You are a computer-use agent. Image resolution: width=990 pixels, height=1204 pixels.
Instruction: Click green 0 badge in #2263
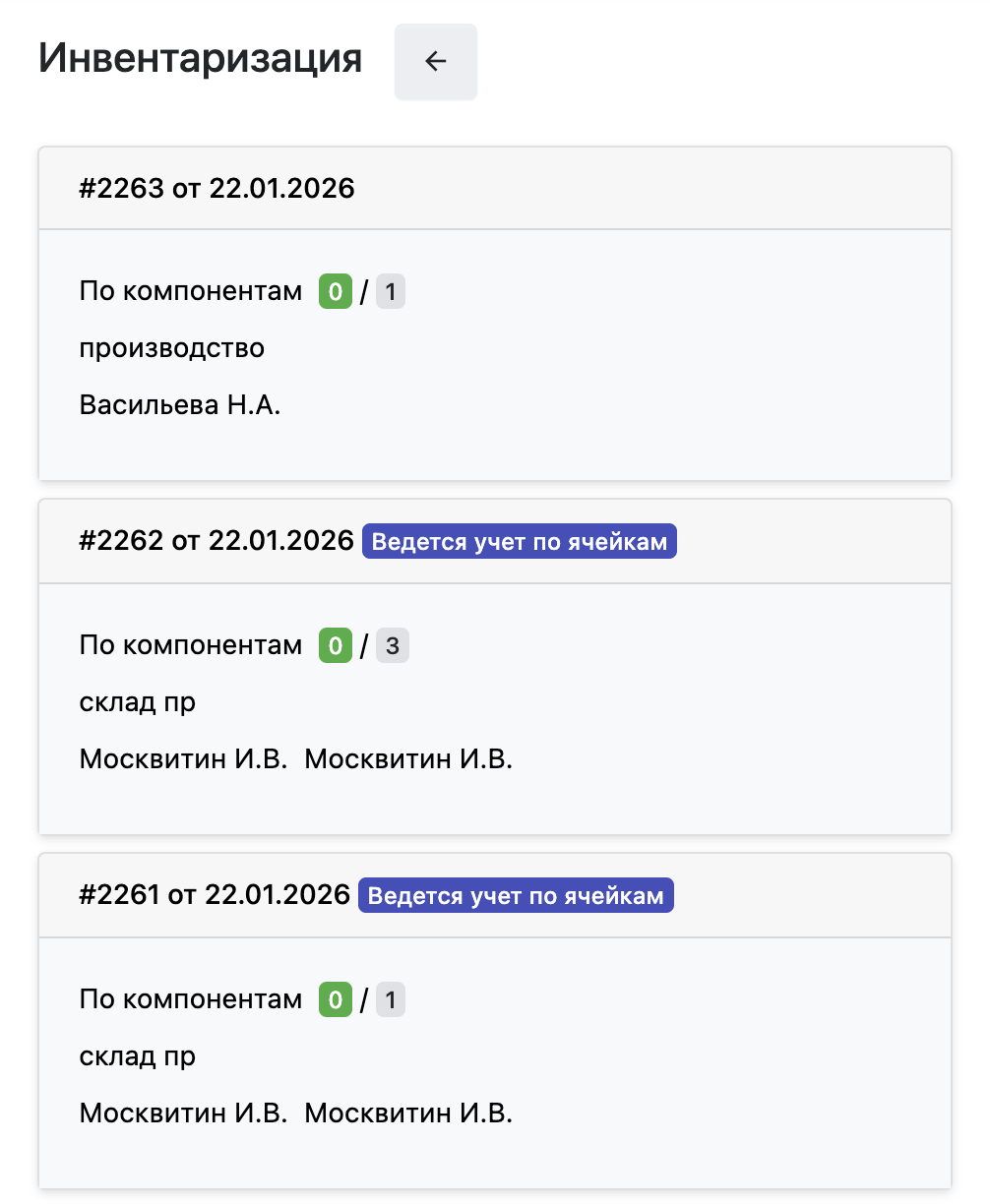point(335,292)
